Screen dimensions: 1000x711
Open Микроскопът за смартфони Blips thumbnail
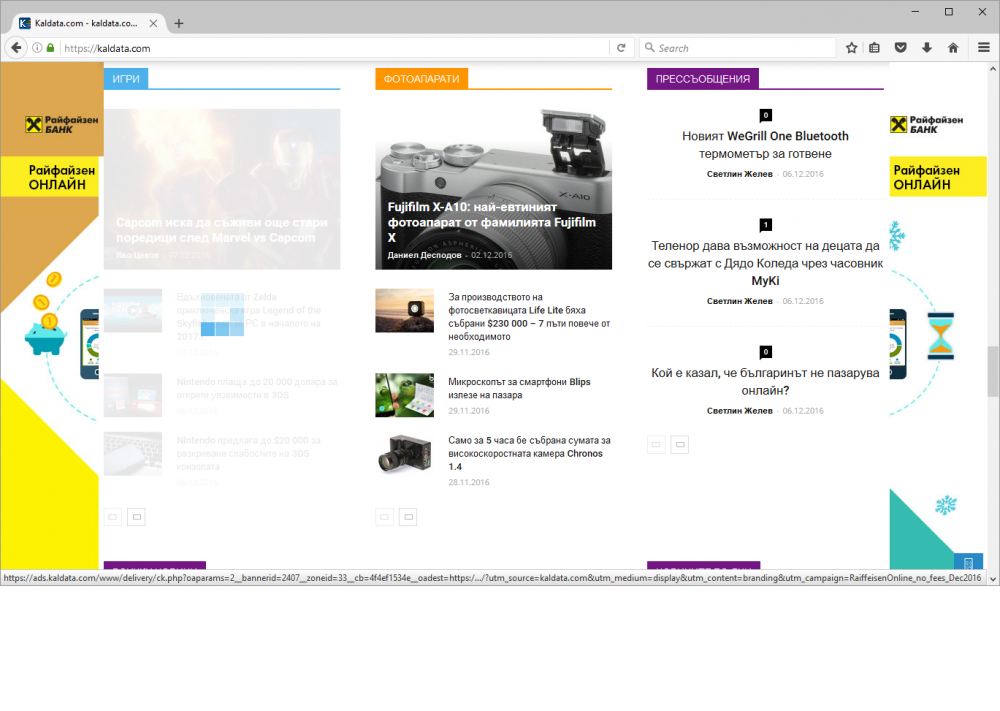click(404, 395)
